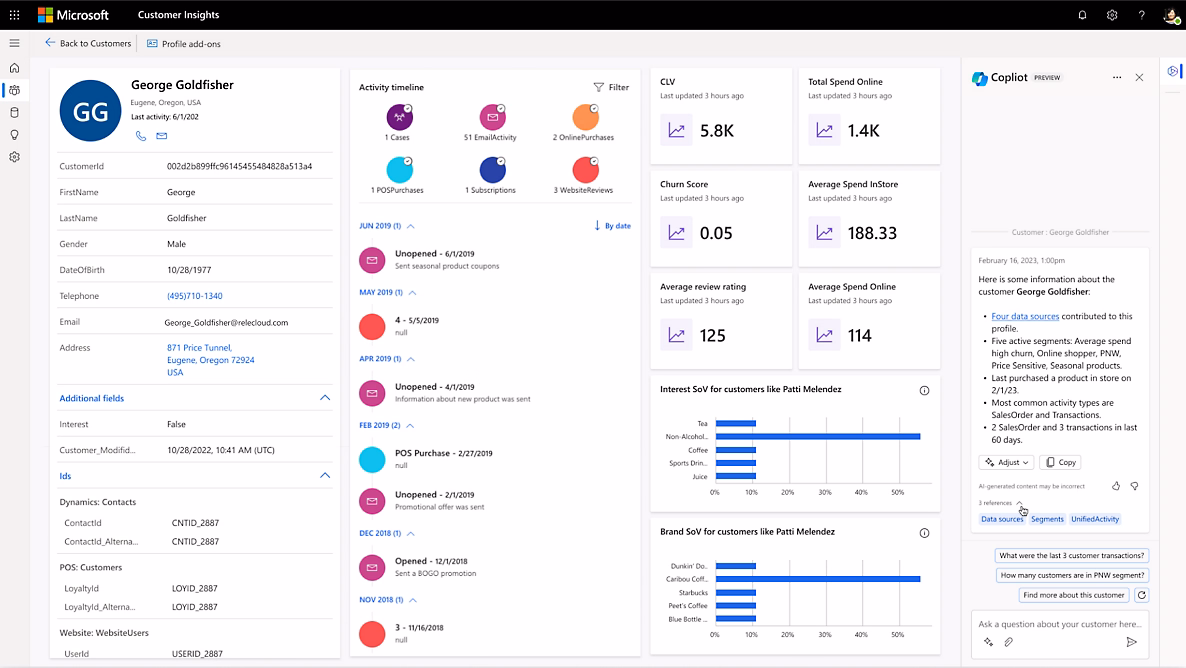Give a thumbs down to the Copilot response
Screen dimensions: 1186x668
pos(1134,485)
